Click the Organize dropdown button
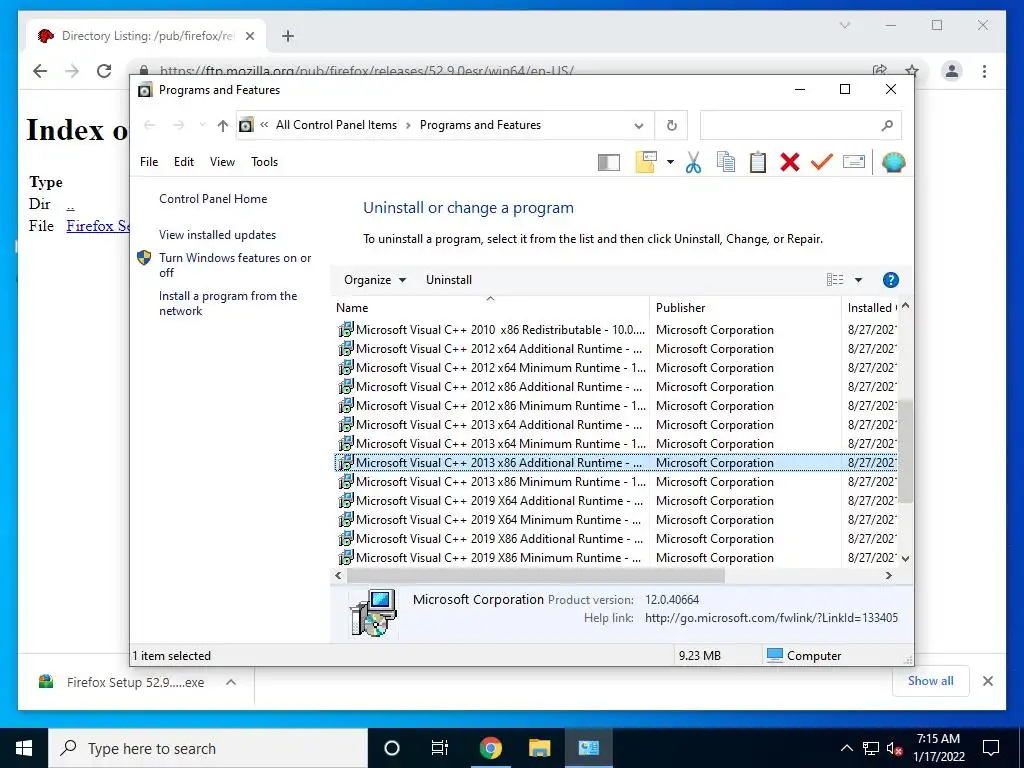 click(x=375, y=280)
